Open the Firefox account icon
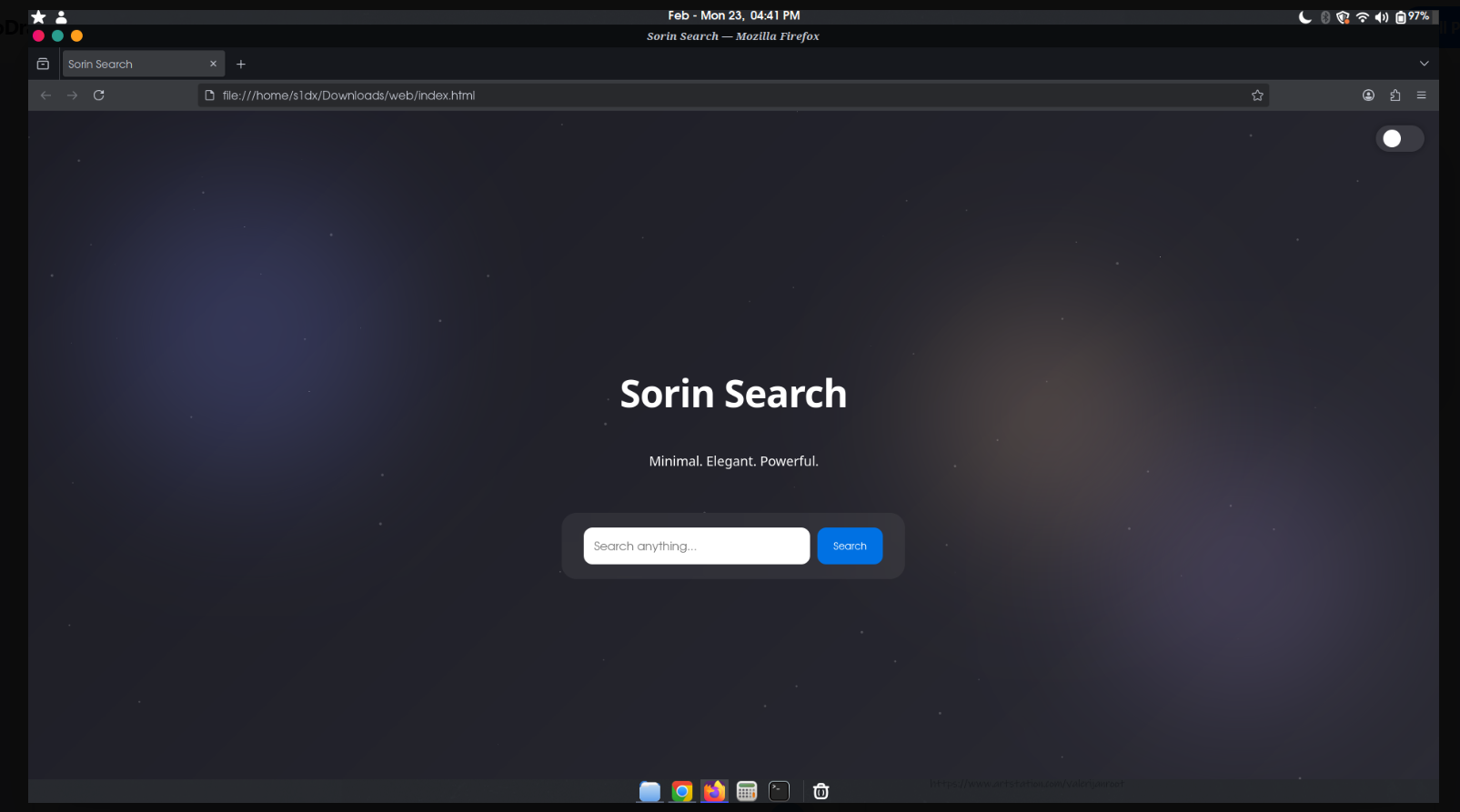This screenshot has width=1460, height=812. 1368,95
